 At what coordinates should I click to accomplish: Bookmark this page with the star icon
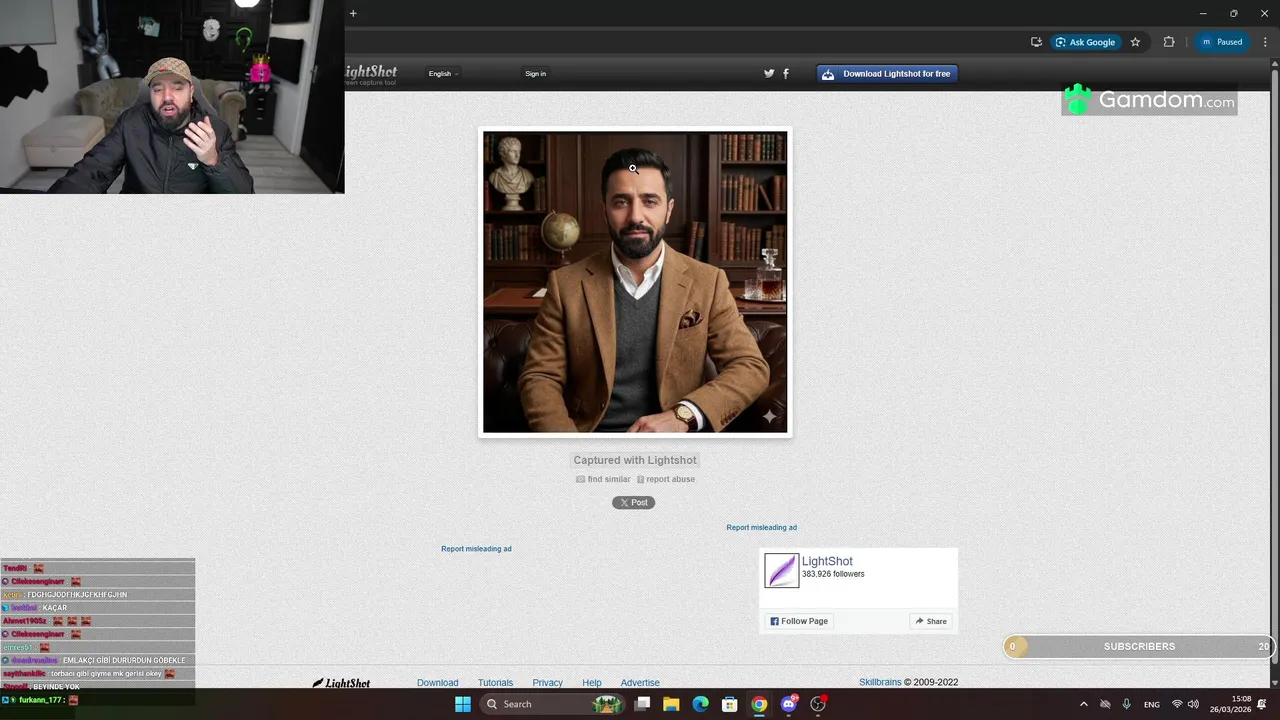click(x=1135, y=42)
